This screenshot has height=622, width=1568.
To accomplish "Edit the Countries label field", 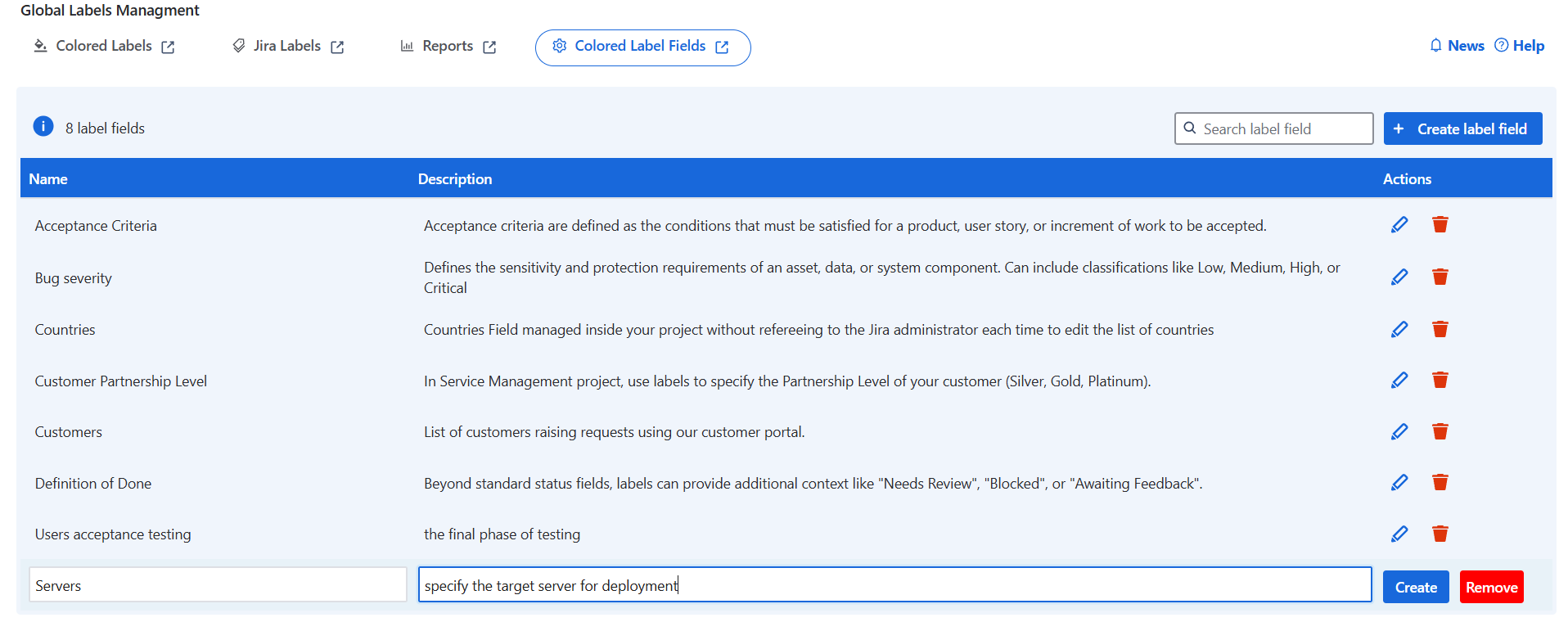I will coord(1399,329).
